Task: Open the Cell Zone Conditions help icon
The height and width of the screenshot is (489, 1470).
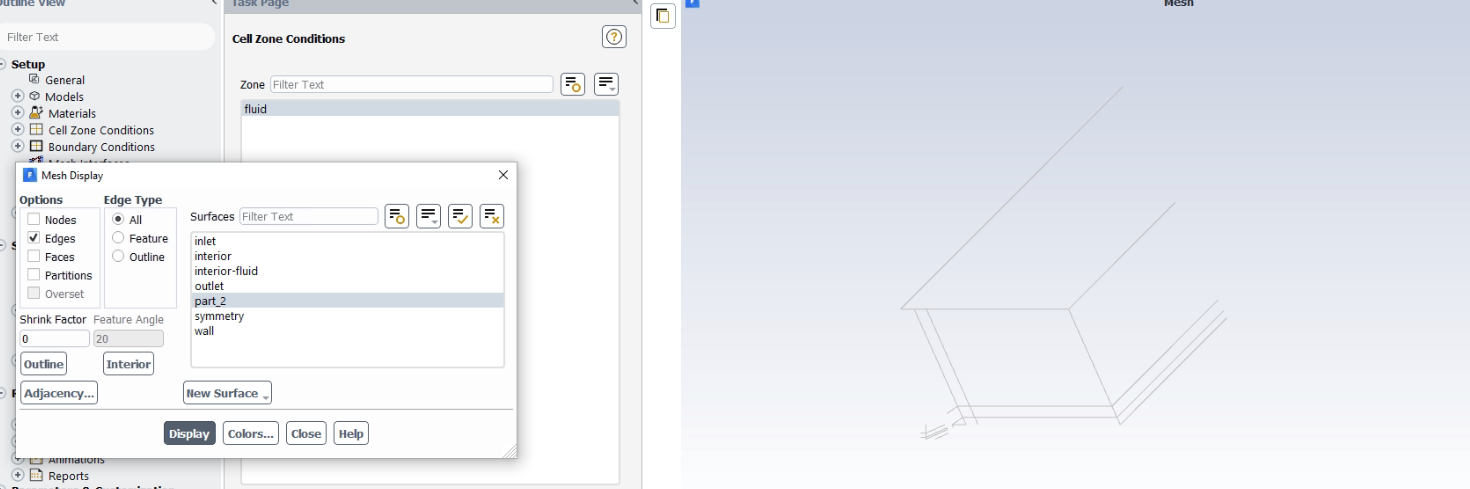Action: (615, 37)
